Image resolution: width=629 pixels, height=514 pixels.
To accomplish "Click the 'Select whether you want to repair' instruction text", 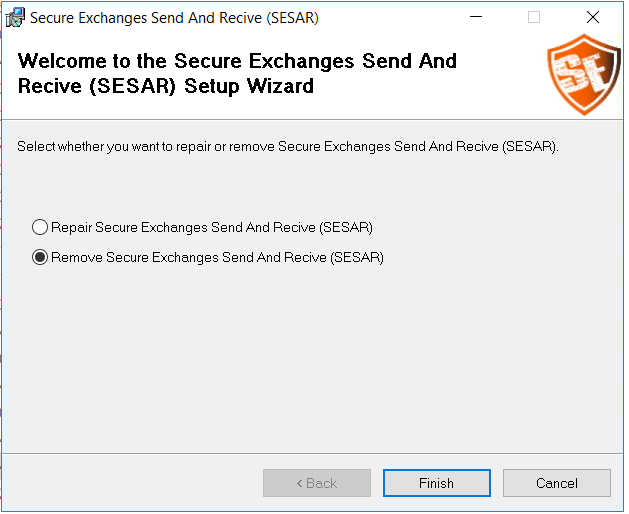I will 287,146.
